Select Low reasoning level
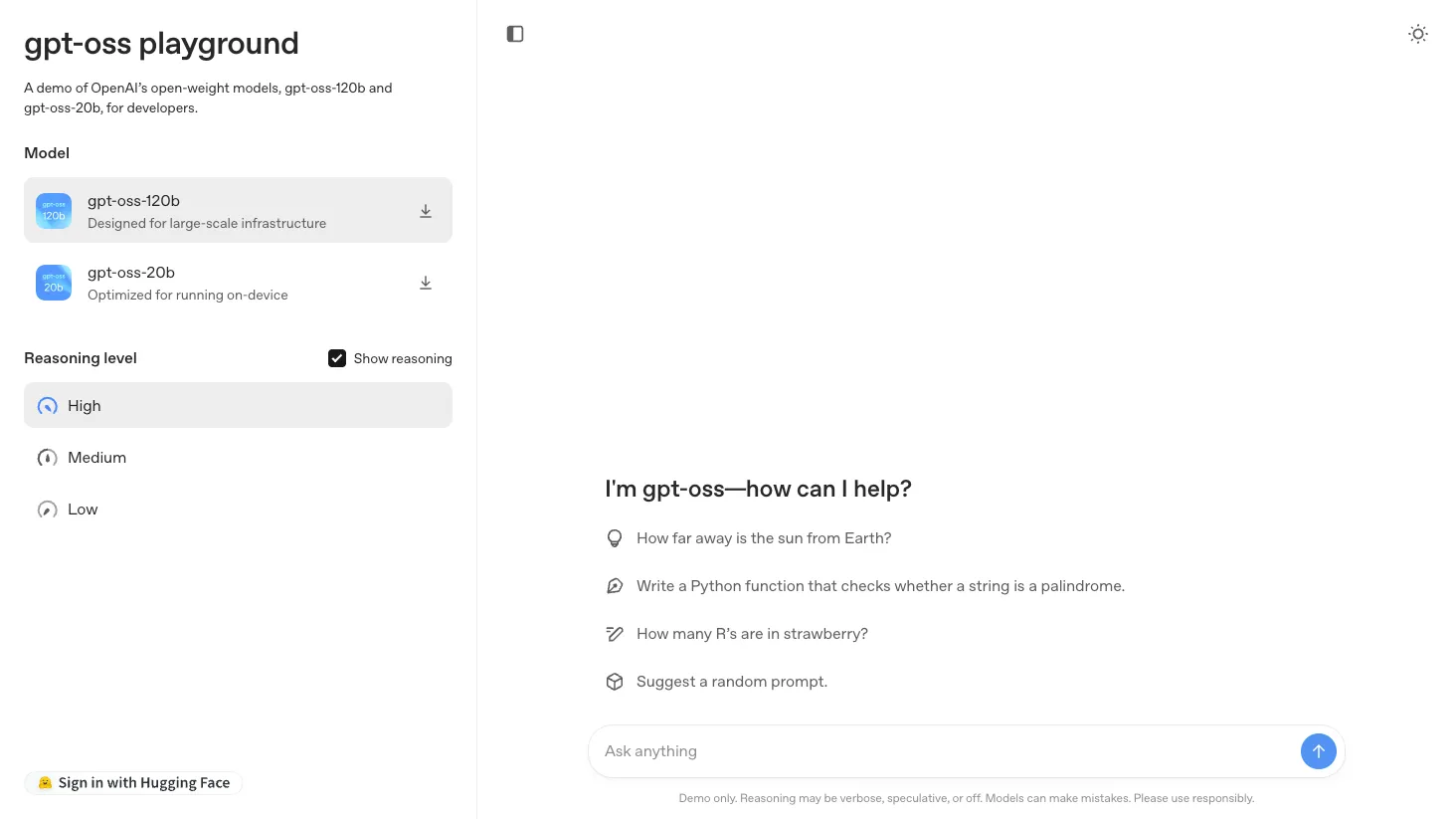This screenshot has height=819, width=1456. (x=238, y=510)
